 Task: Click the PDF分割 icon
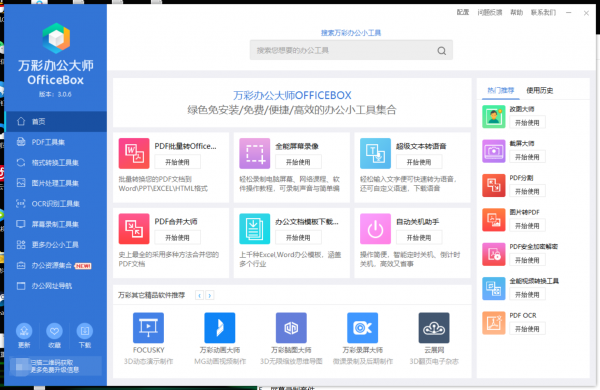coord(494,186)
